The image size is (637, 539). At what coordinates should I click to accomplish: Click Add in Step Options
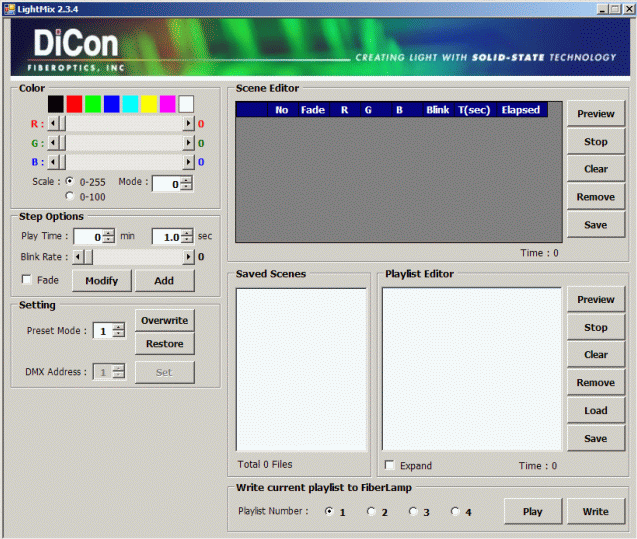click(164, 281)
